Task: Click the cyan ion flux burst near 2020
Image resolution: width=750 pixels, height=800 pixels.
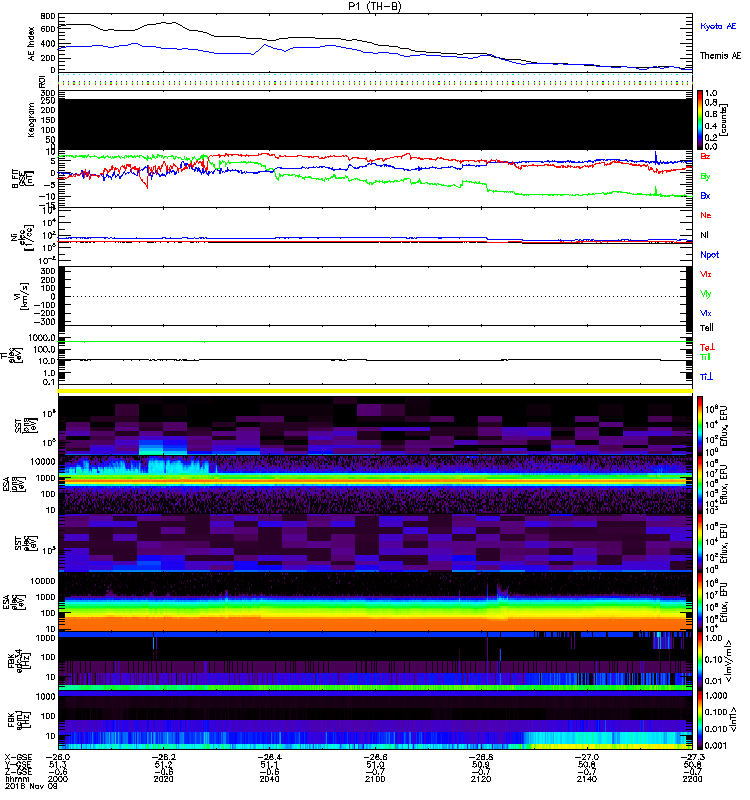Action: coord(179,466)
